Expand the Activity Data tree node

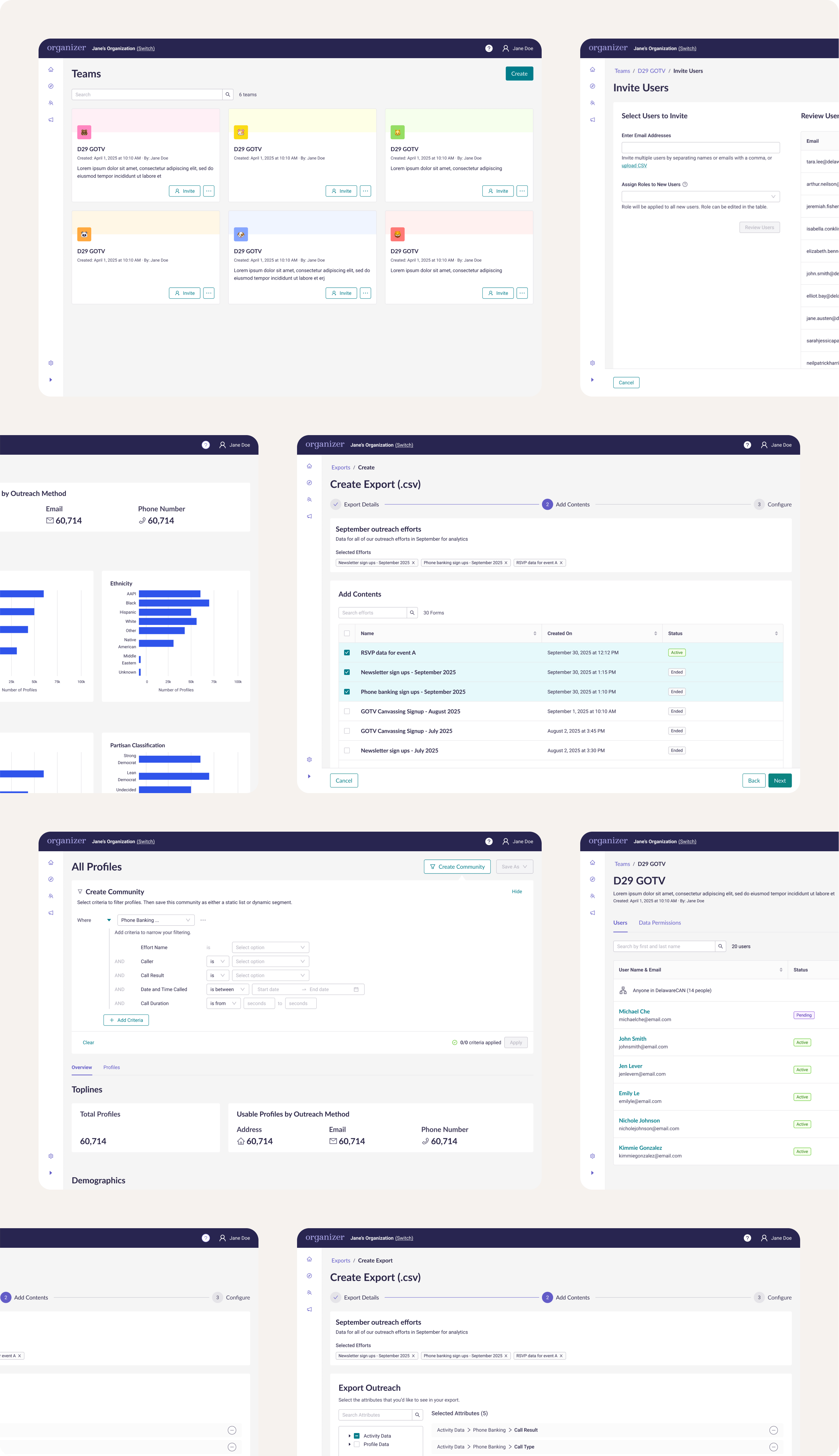point(349,1435)
